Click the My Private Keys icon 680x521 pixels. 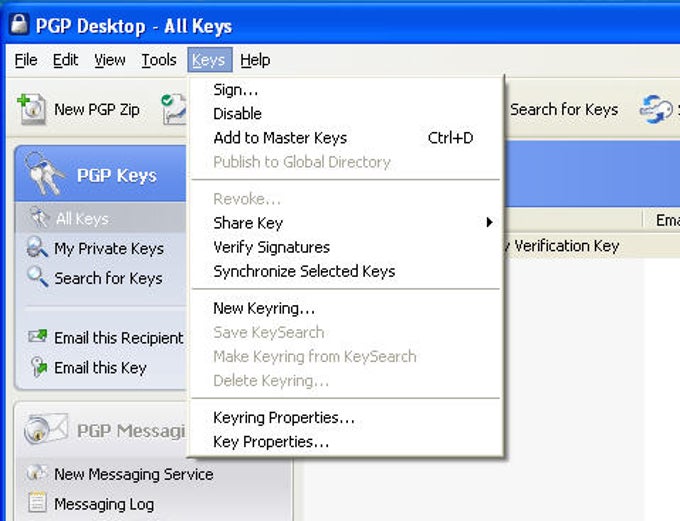[37, 247]
